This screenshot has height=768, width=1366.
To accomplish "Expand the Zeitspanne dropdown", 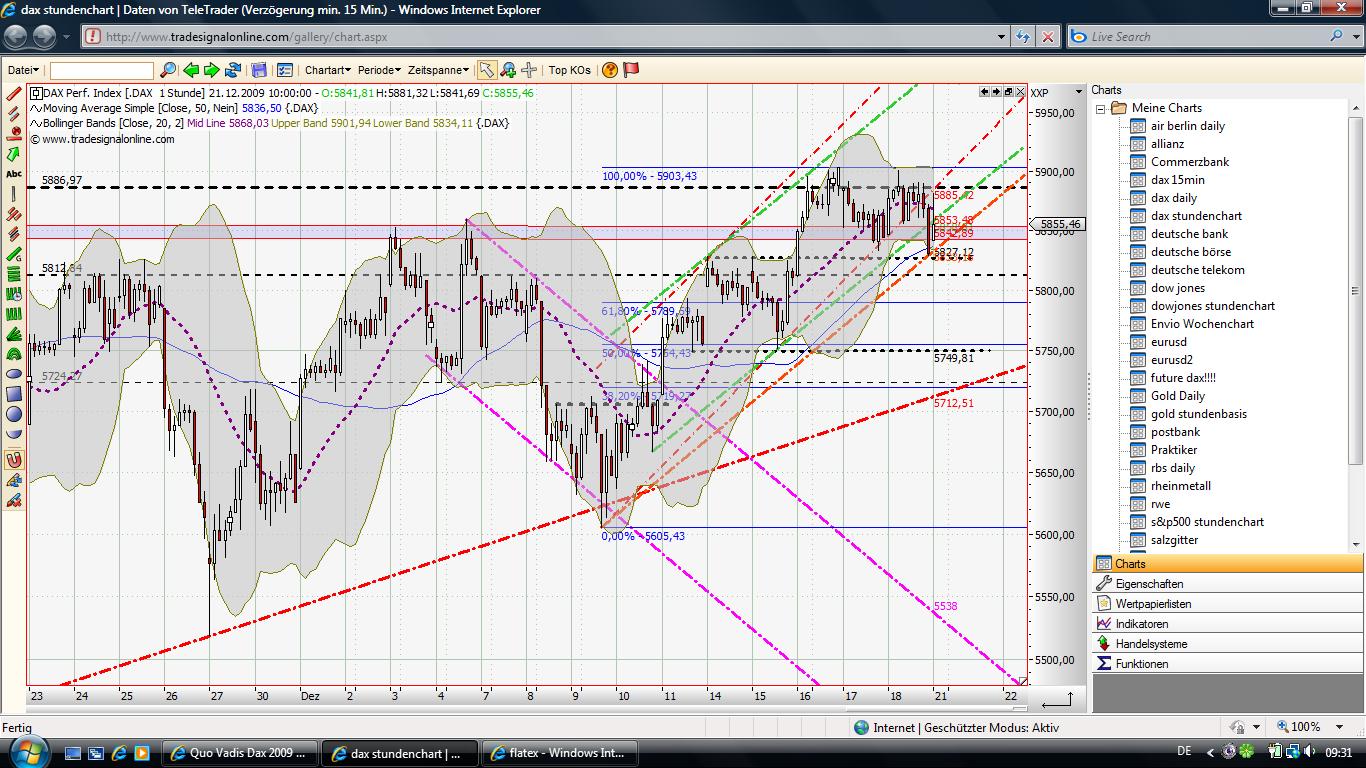I will coord(437,70).
